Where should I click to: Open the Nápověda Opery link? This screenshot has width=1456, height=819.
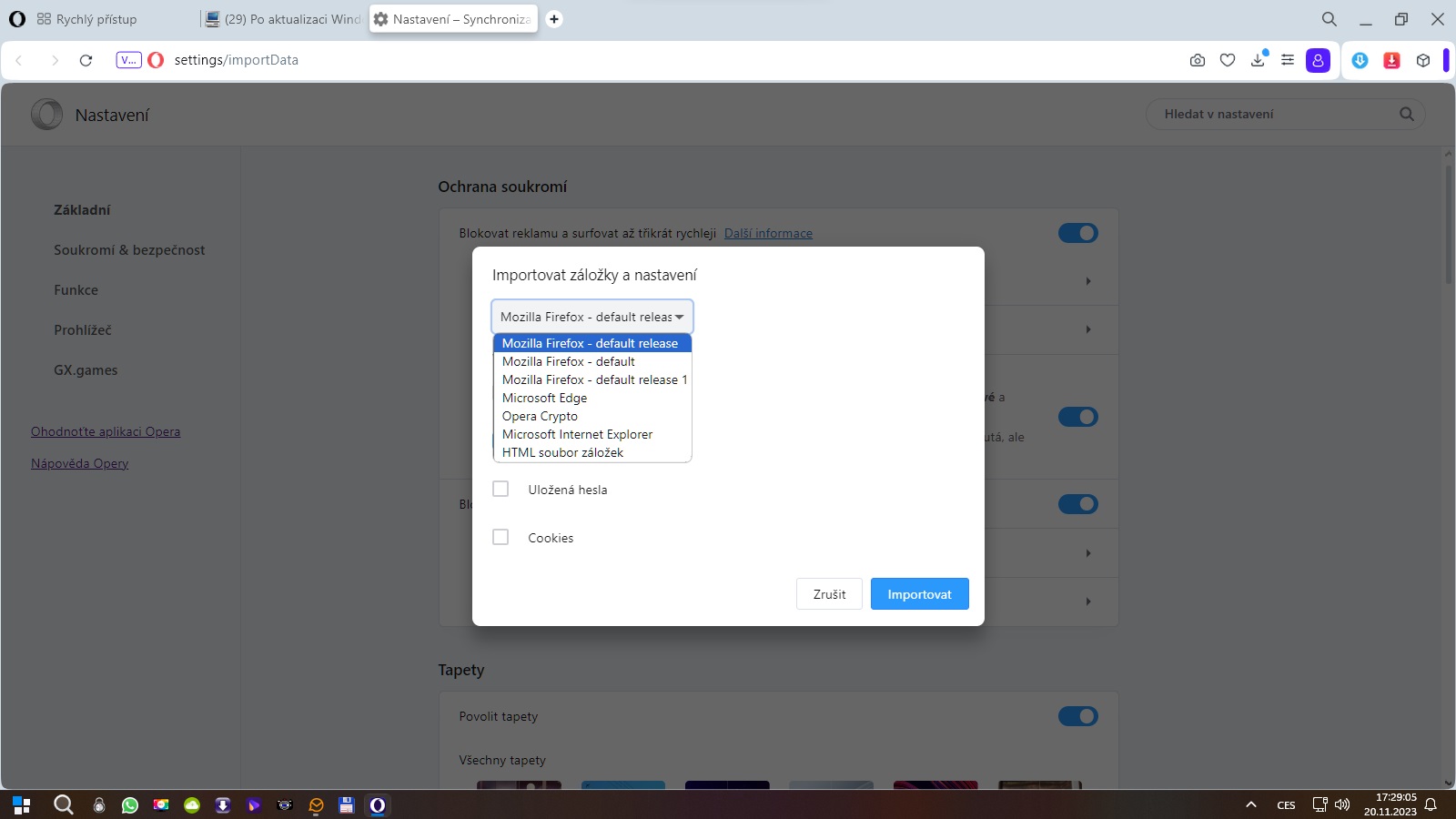80,463
